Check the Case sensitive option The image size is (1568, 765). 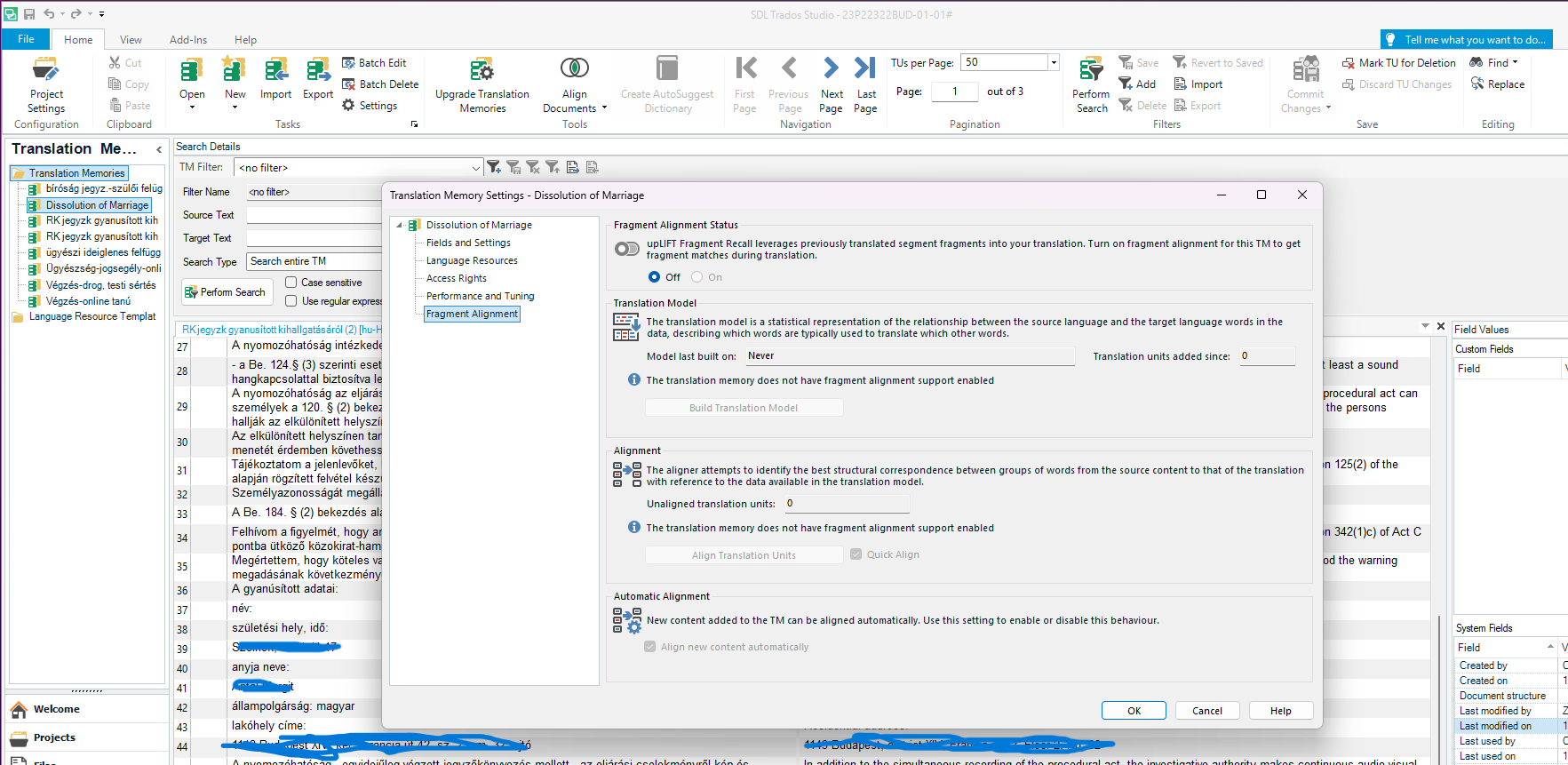(x=291, y=283)
